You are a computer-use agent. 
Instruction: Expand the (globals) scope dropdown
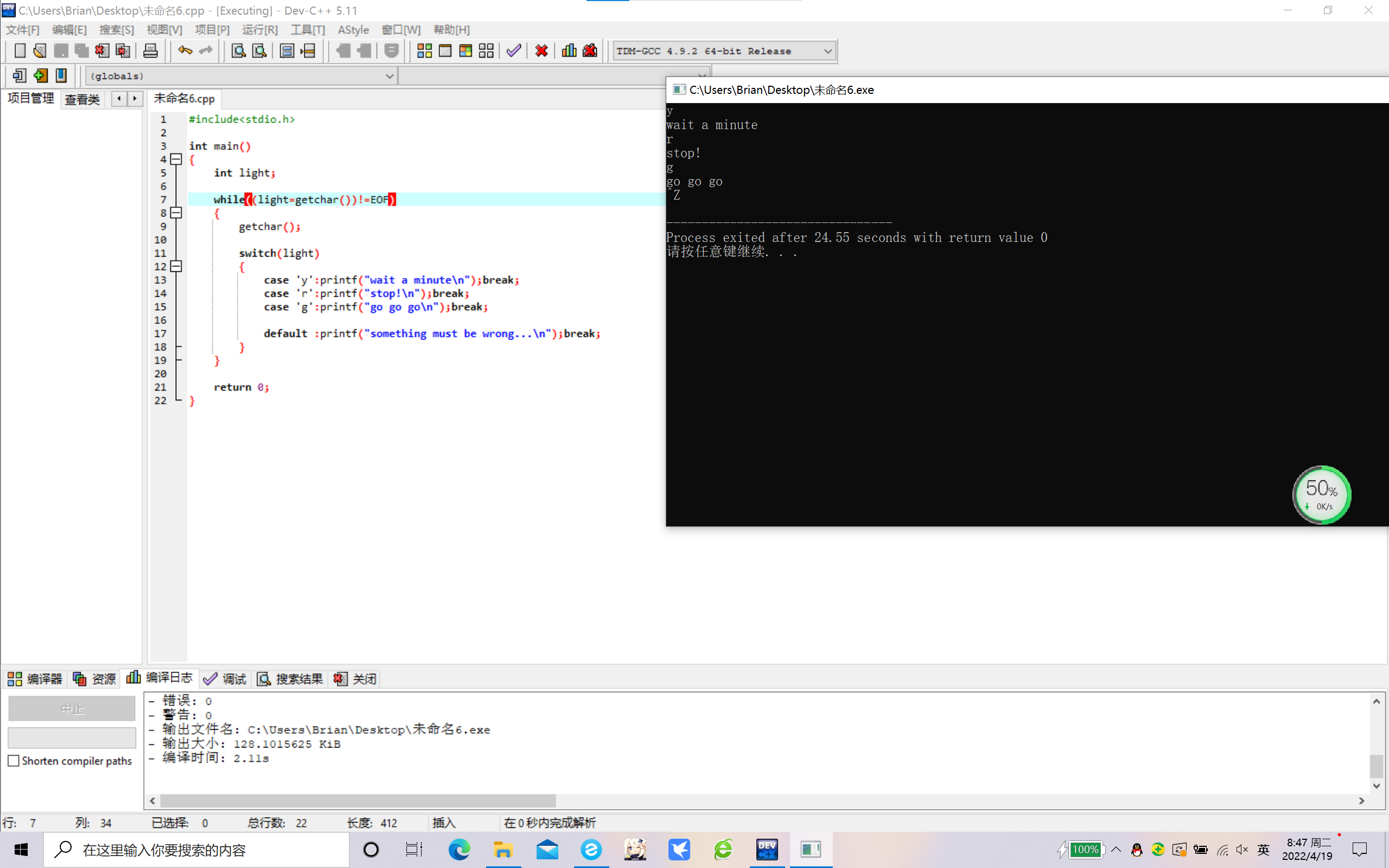point(389,76)
